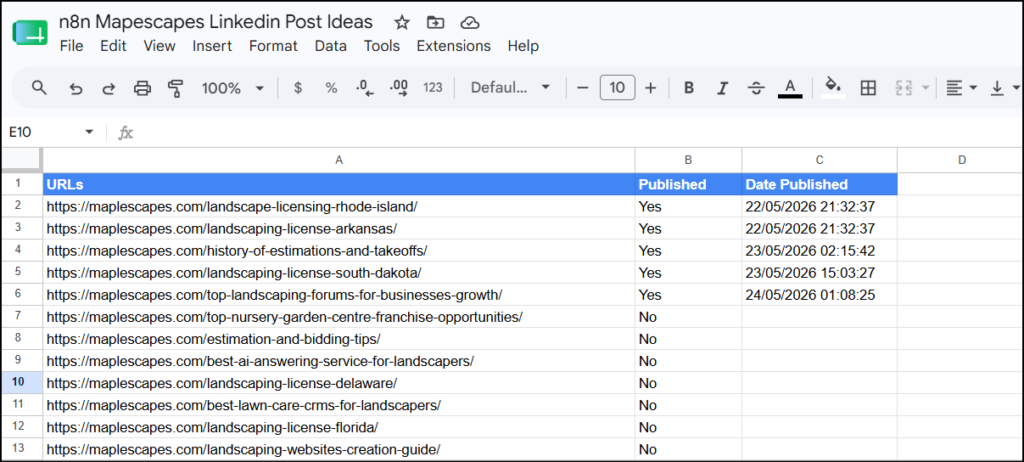Click the select-all corner box
1024x462 pixels.
[x=22, y=160]
